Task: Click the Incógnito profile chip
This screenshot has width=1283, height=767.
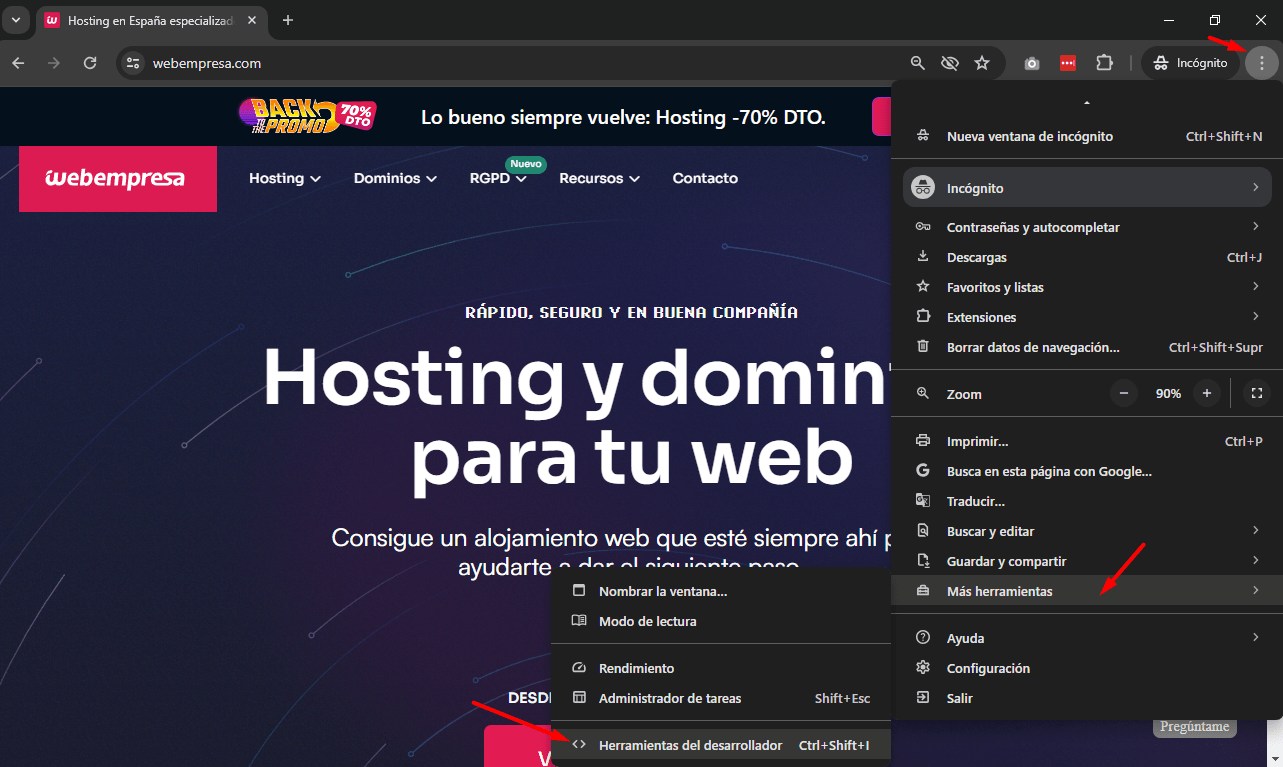Action: 1190,63
